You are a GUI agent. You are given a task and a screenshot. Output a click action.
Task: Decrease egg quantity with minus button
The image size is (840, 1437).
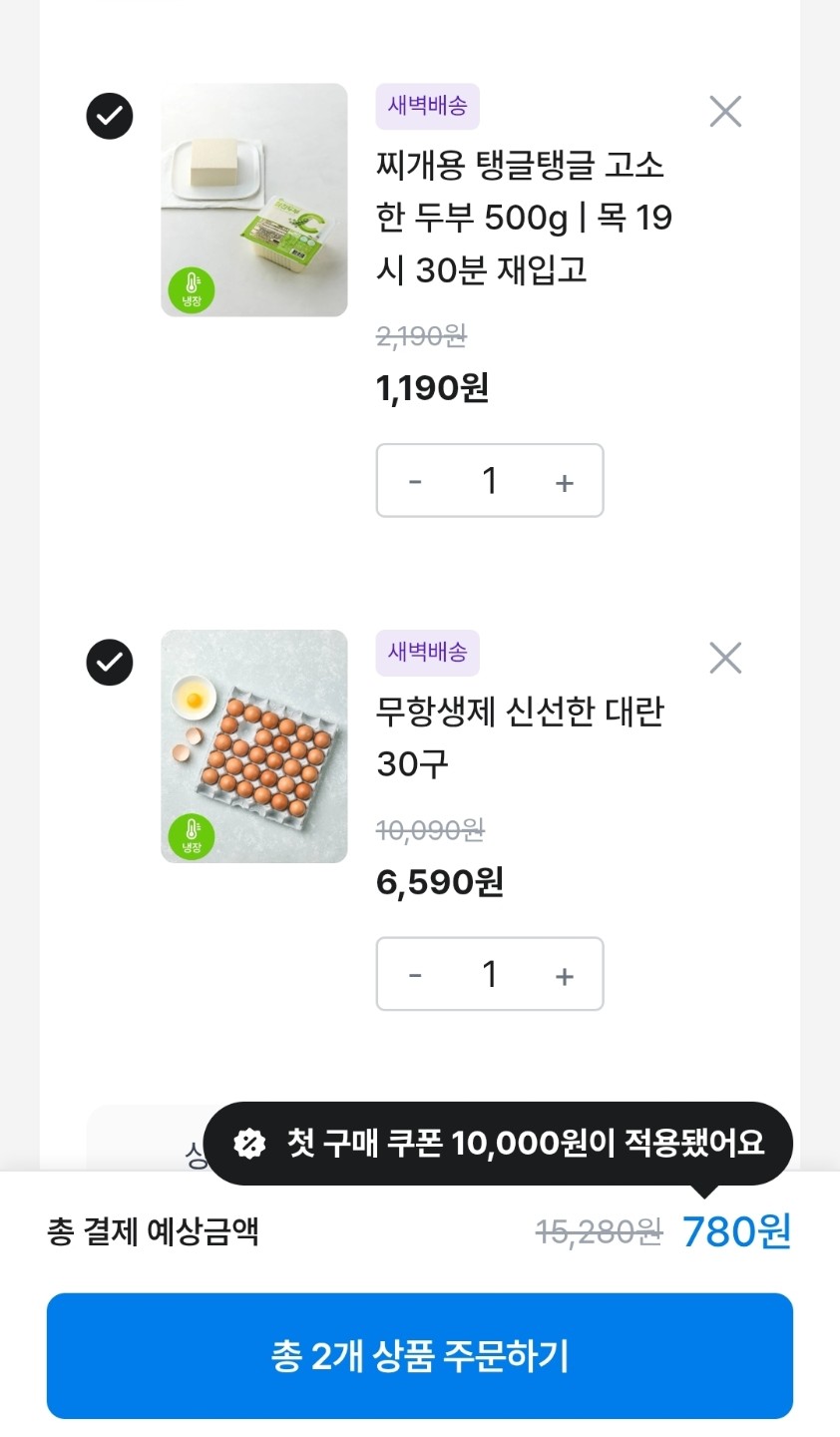coord(415,974)
